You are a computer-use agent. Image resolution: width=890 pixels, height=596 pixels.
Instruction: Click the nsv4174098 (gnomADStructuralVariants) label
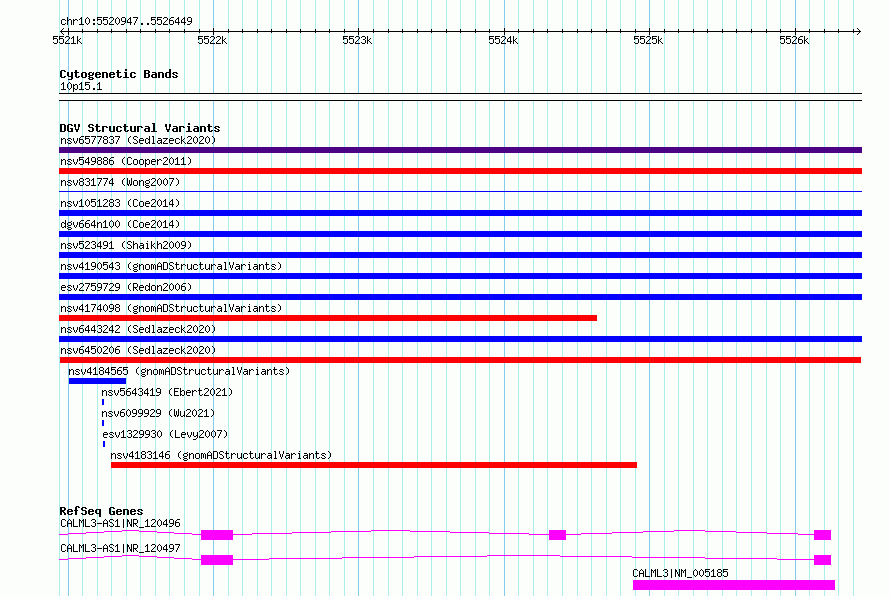point(171,308)
